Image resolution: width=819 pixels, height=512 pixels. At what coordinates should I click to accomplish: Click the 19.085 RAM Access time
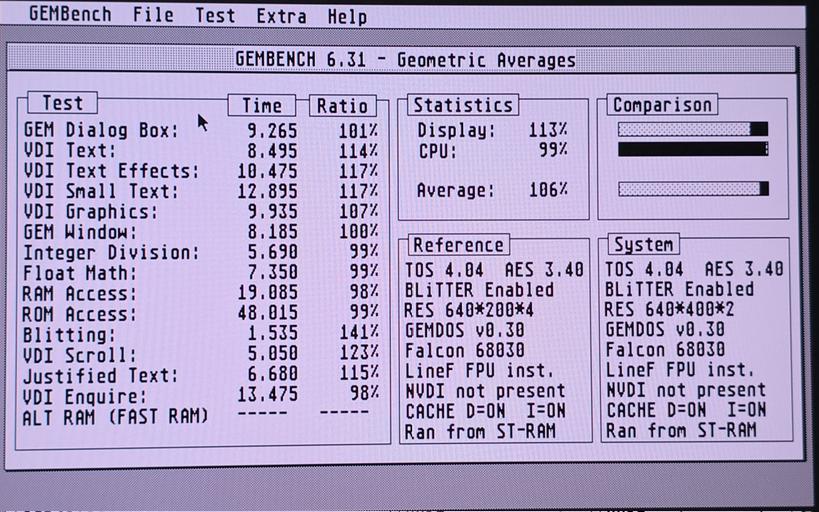267,292
